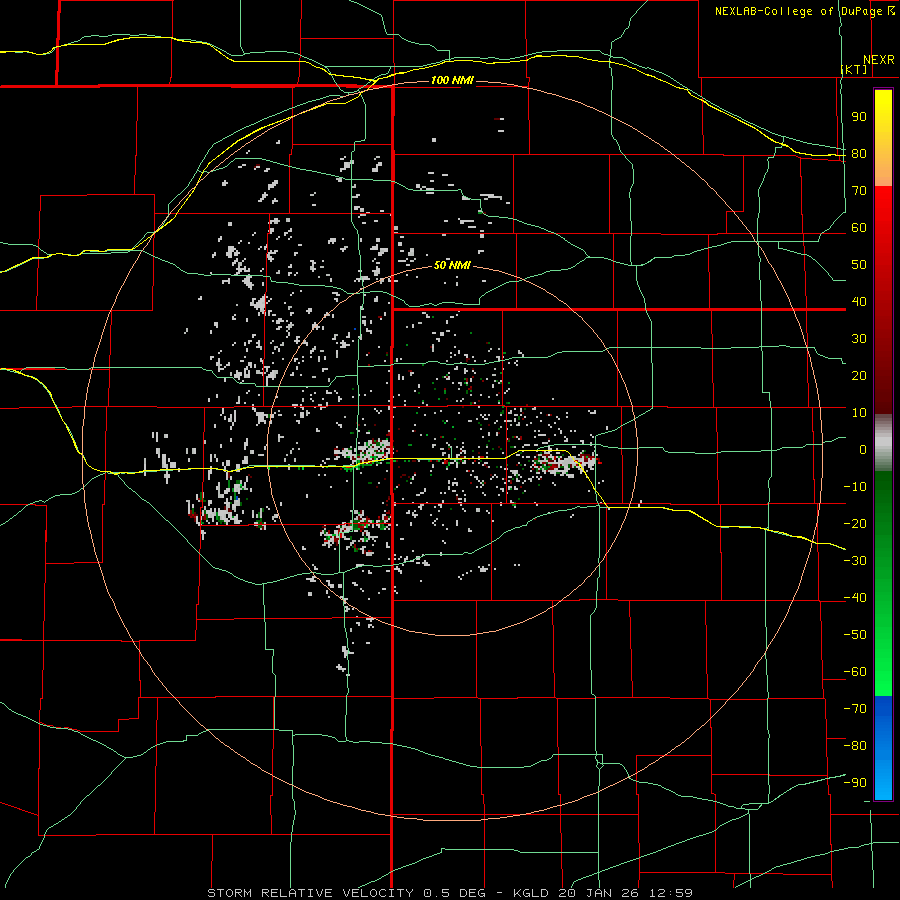Click the positive 60 scale label
The width and height of the screenshot is (900, 900).
[x=859, y=228]
